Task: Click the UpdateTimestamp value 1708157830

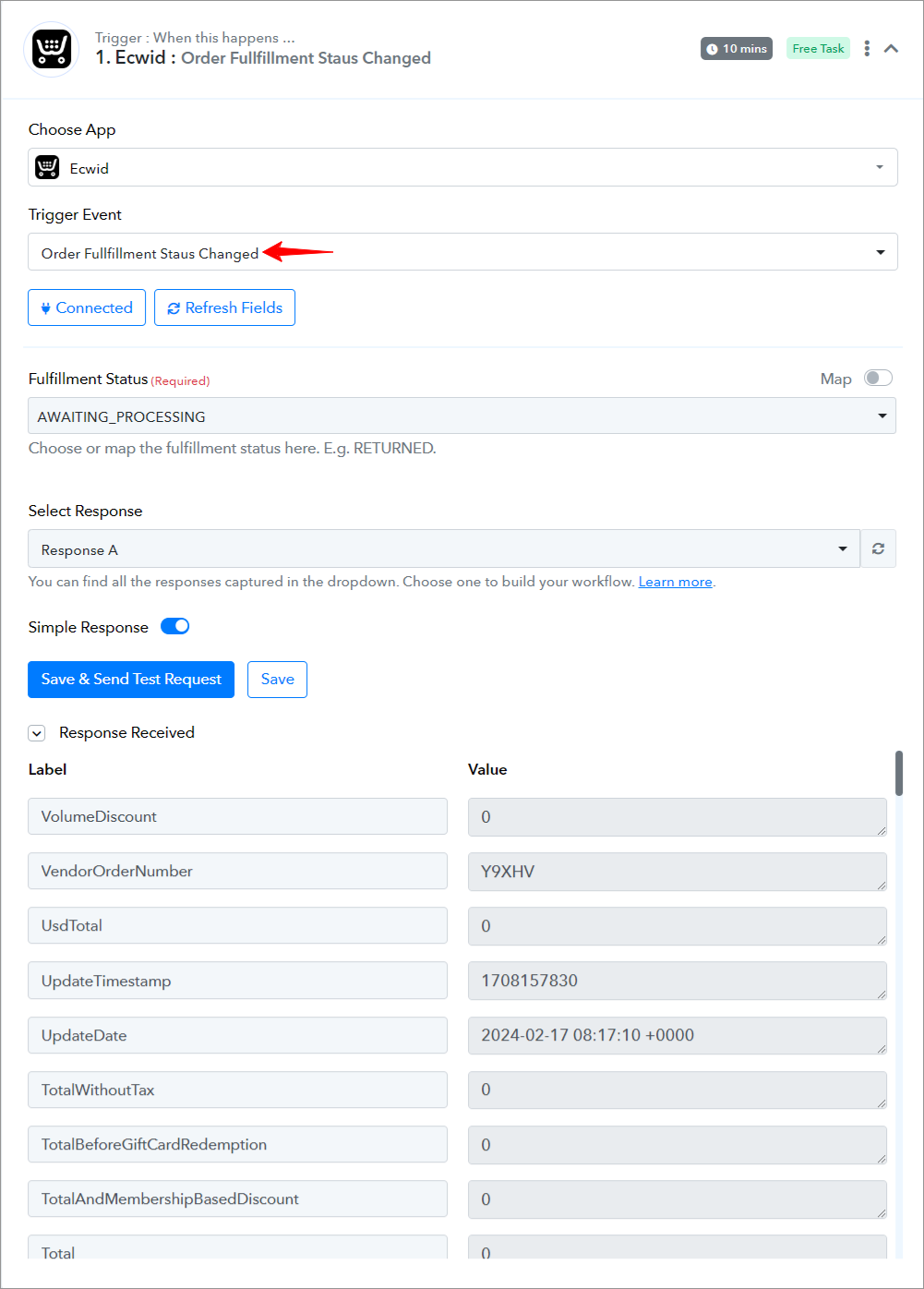Action: click(x=678, y=981)
